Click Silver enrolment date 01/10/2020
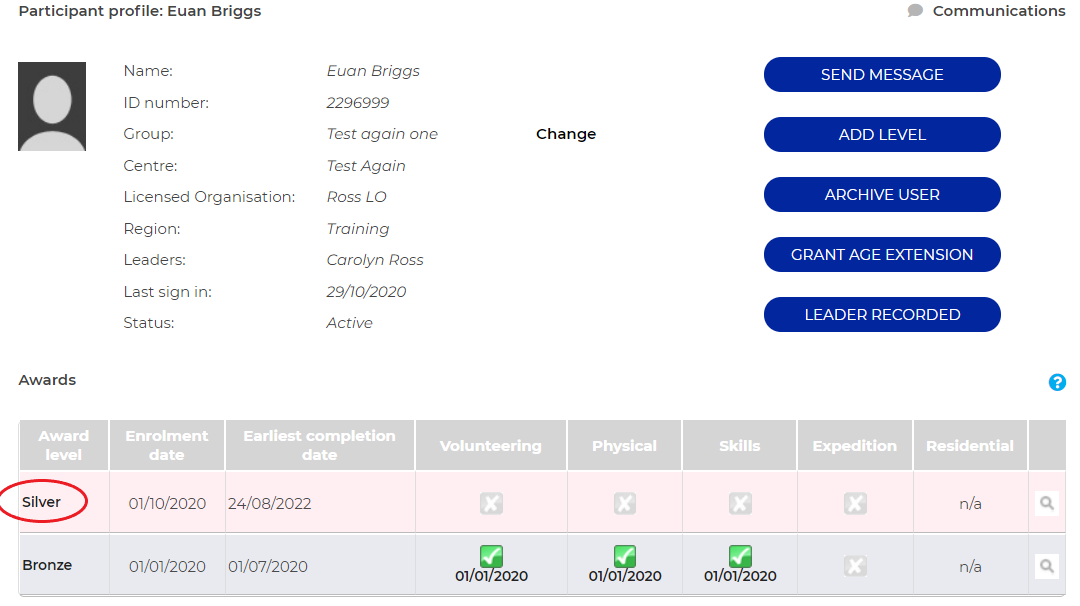Image resolution: width=1080 pixels, height=606 pixels. click(167, 503)
